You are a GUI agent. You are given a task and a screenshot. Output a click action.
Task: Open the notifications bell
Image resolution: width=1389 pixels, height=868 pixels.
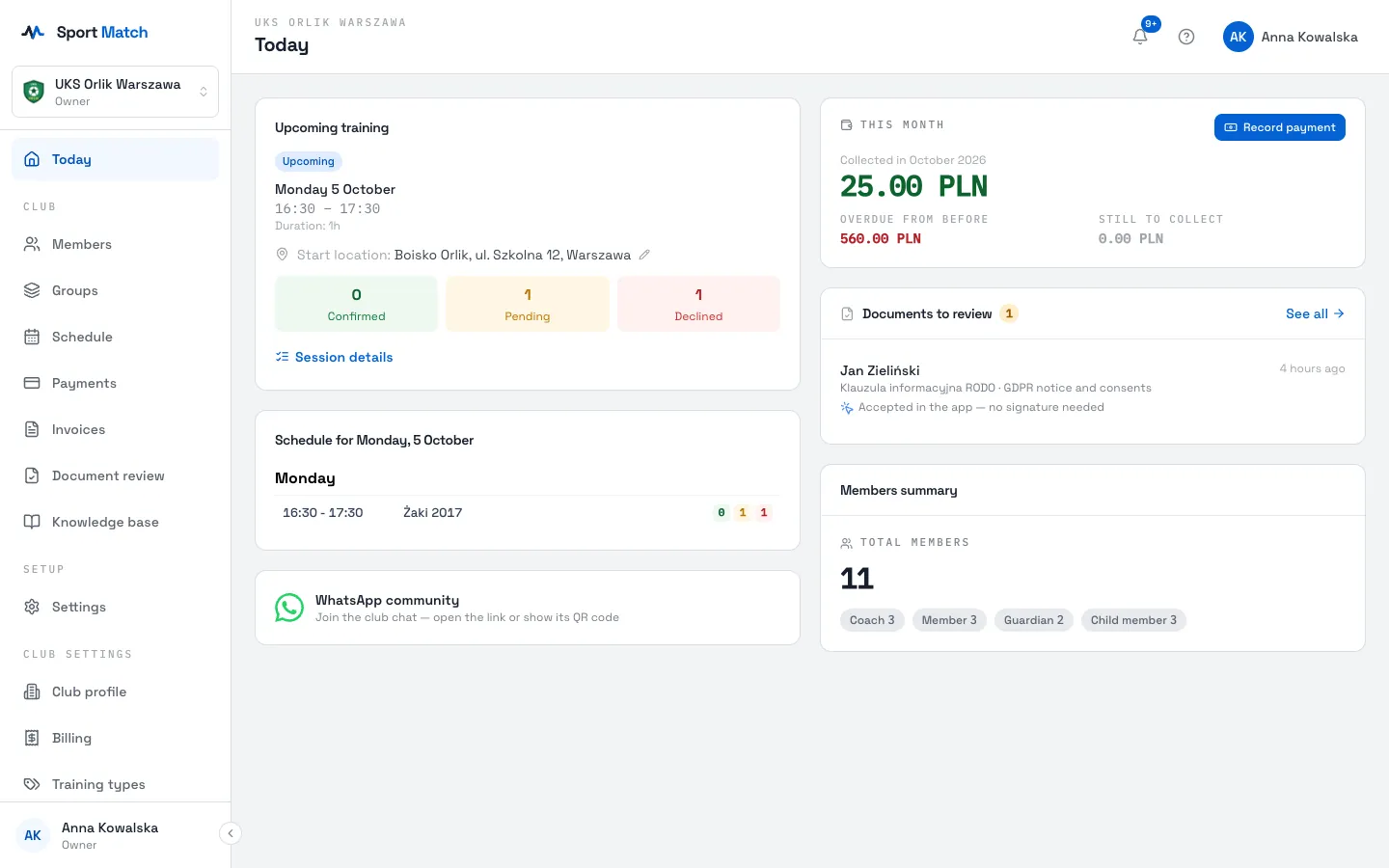[x=1140, y=37]
